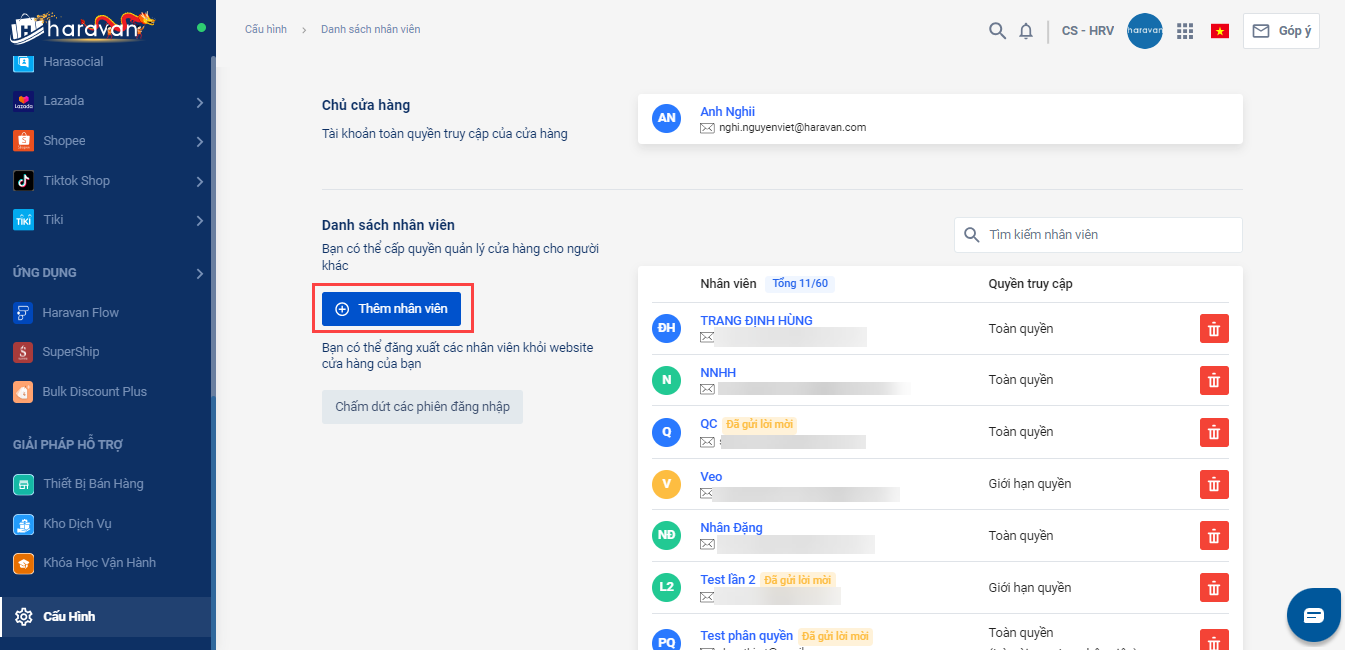
Task: Open Test lần 2 employee link
Action: click(728, 580)
